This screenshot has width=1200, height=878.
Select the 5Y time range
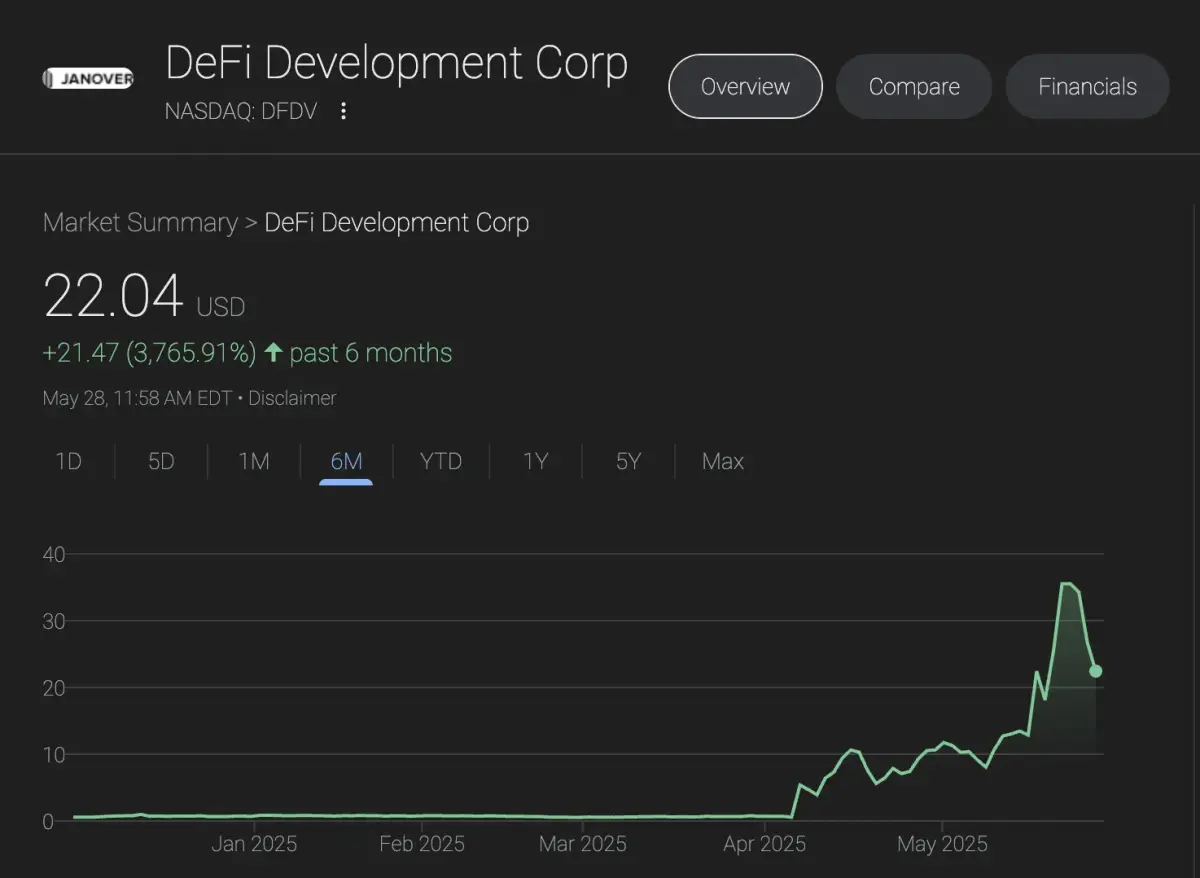pyautogui.click(x=628, y=461)
